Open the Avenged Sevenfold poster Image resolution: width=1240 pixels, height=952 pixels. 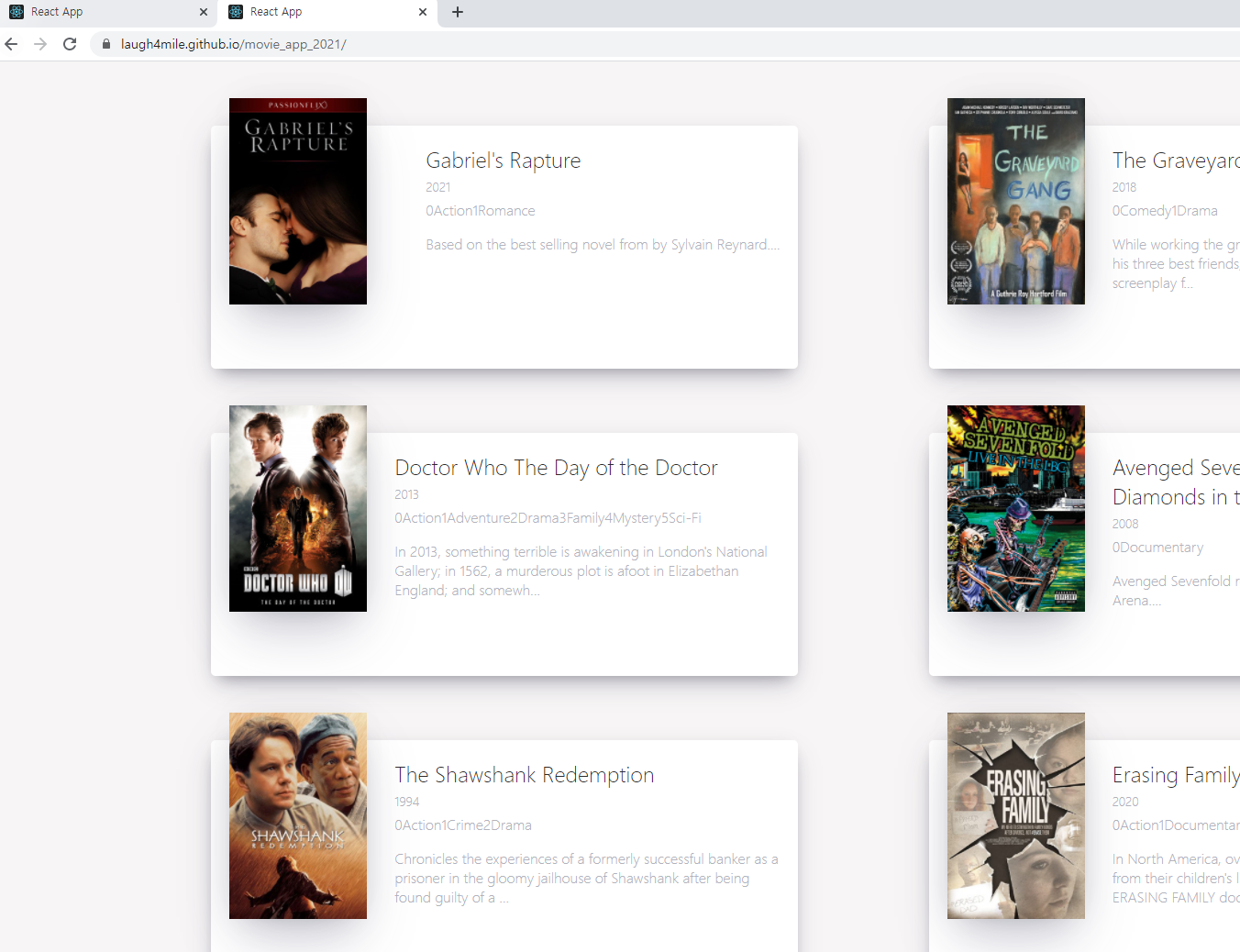click(1016, 508)
